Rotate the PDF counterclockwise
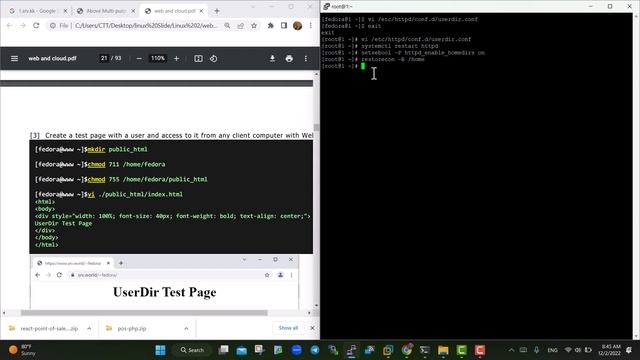This screenshot has height=360, width=640. 213,58
